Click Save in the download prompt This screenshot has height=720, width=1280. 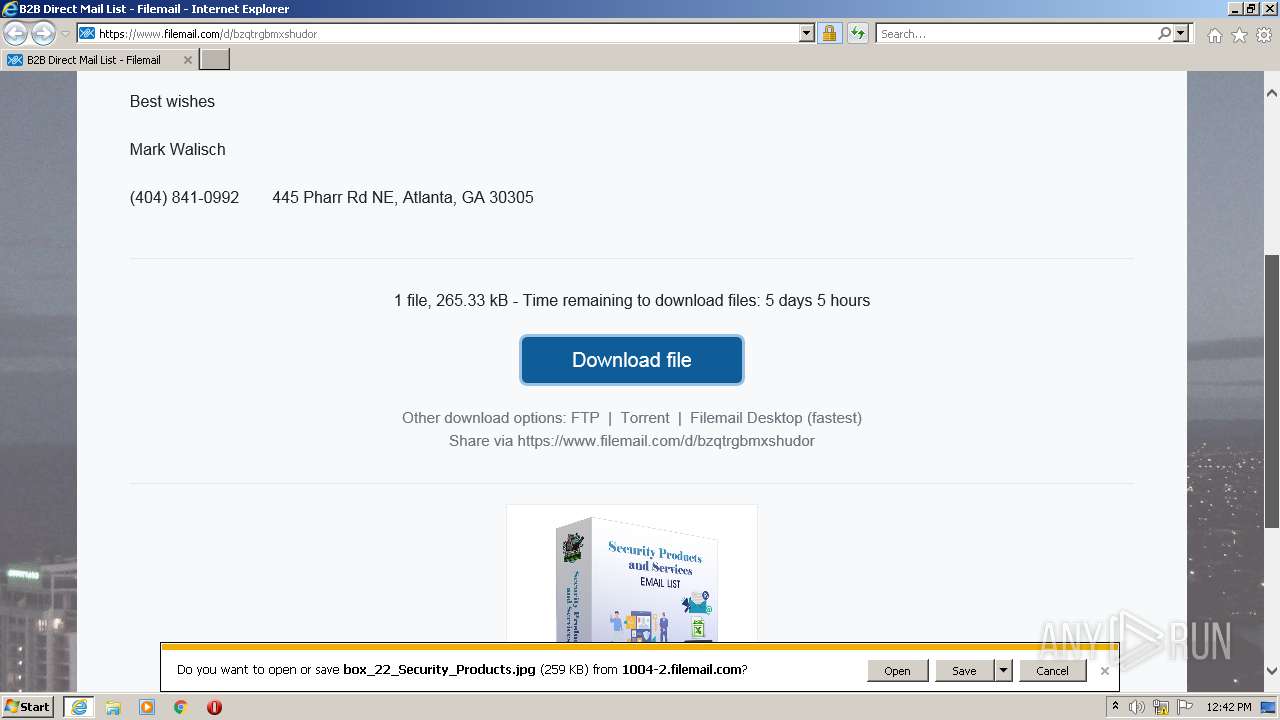pyautogui.click(x=964, y=671)
